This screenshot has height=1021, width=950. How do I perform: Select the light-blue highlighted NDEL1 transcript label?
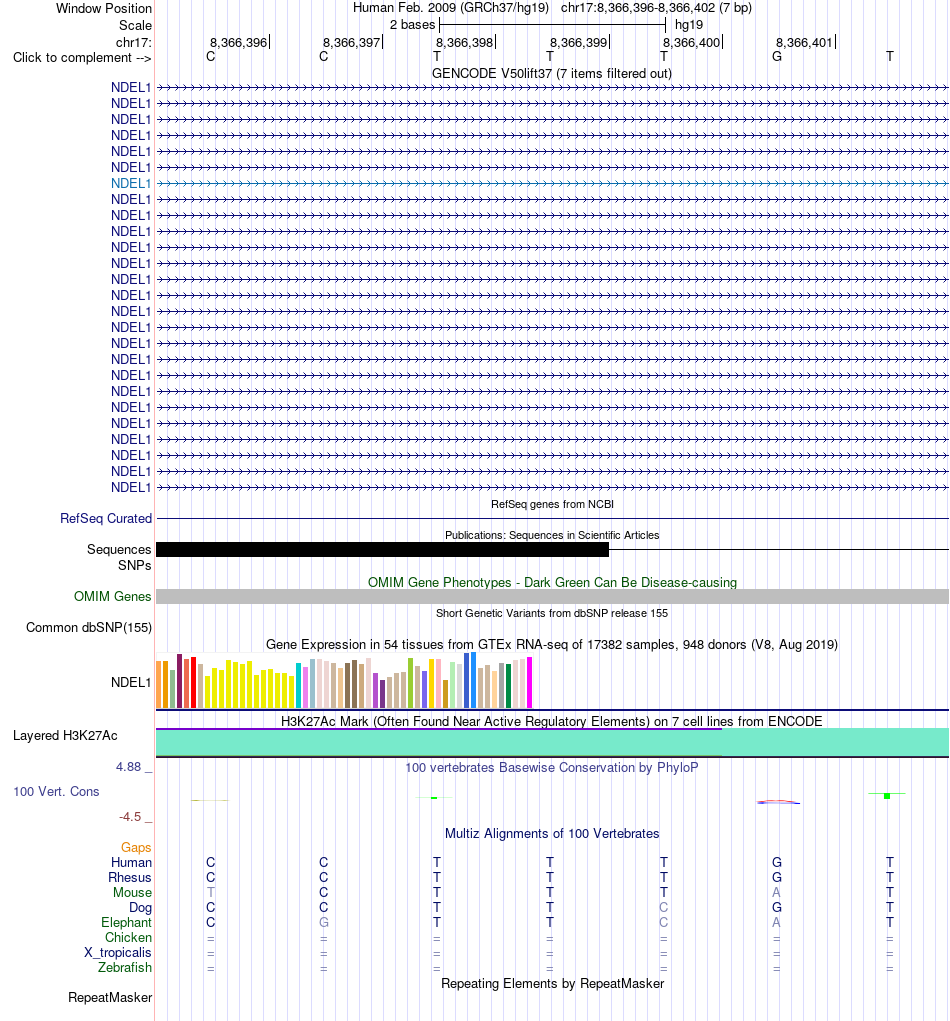[x=131, y=184]
